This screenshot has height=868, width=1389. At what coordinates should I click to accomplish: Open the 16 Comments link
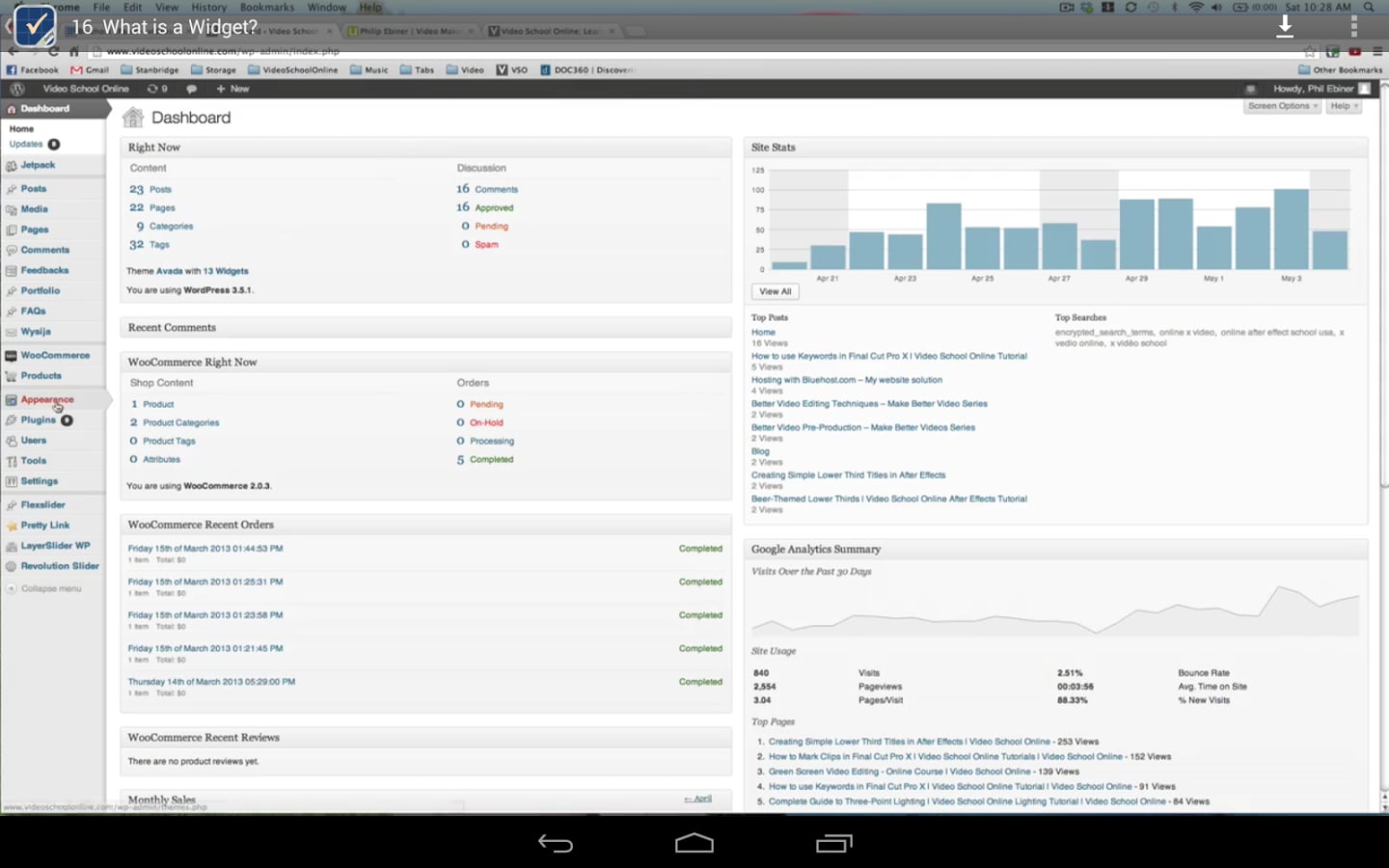coord(487,189)
